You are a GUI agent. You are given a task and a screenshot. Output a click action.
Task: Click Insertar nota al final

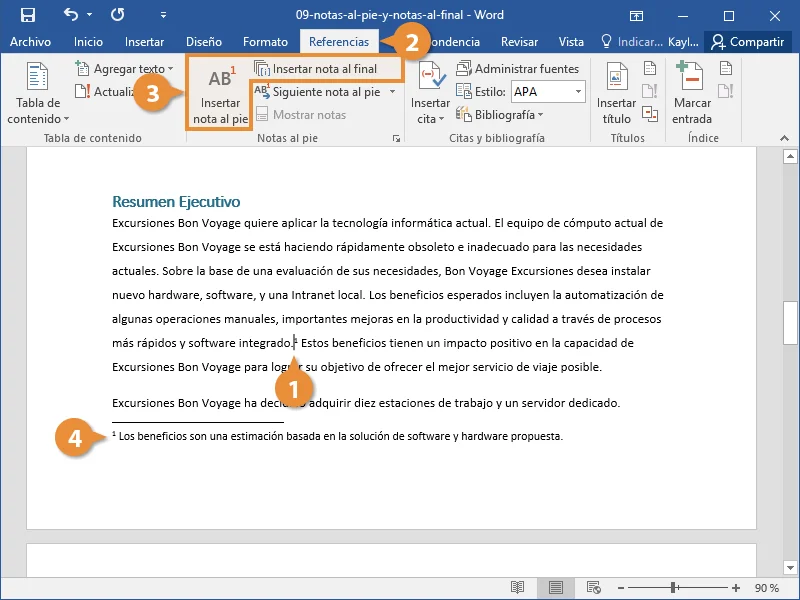(x=316, y=68)
